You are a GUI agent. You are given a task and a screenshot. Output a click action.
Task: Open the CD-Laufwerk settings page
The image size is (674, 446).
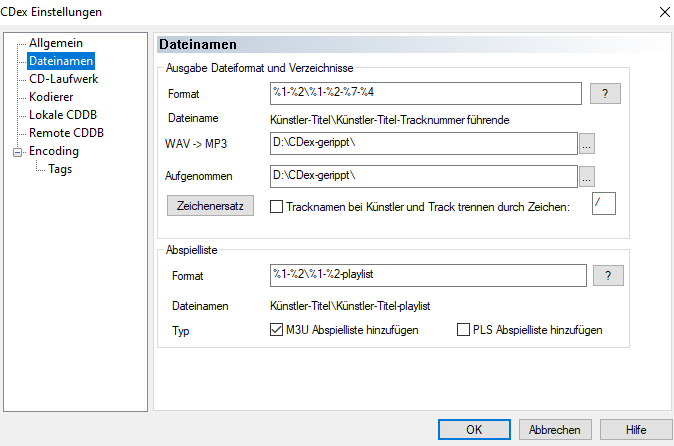(x=63, y=79)
